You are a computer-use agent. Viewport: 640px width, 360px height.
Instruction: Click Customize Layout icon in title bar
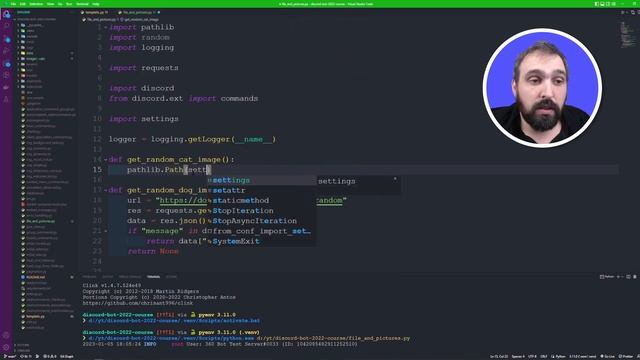[613, 4]
